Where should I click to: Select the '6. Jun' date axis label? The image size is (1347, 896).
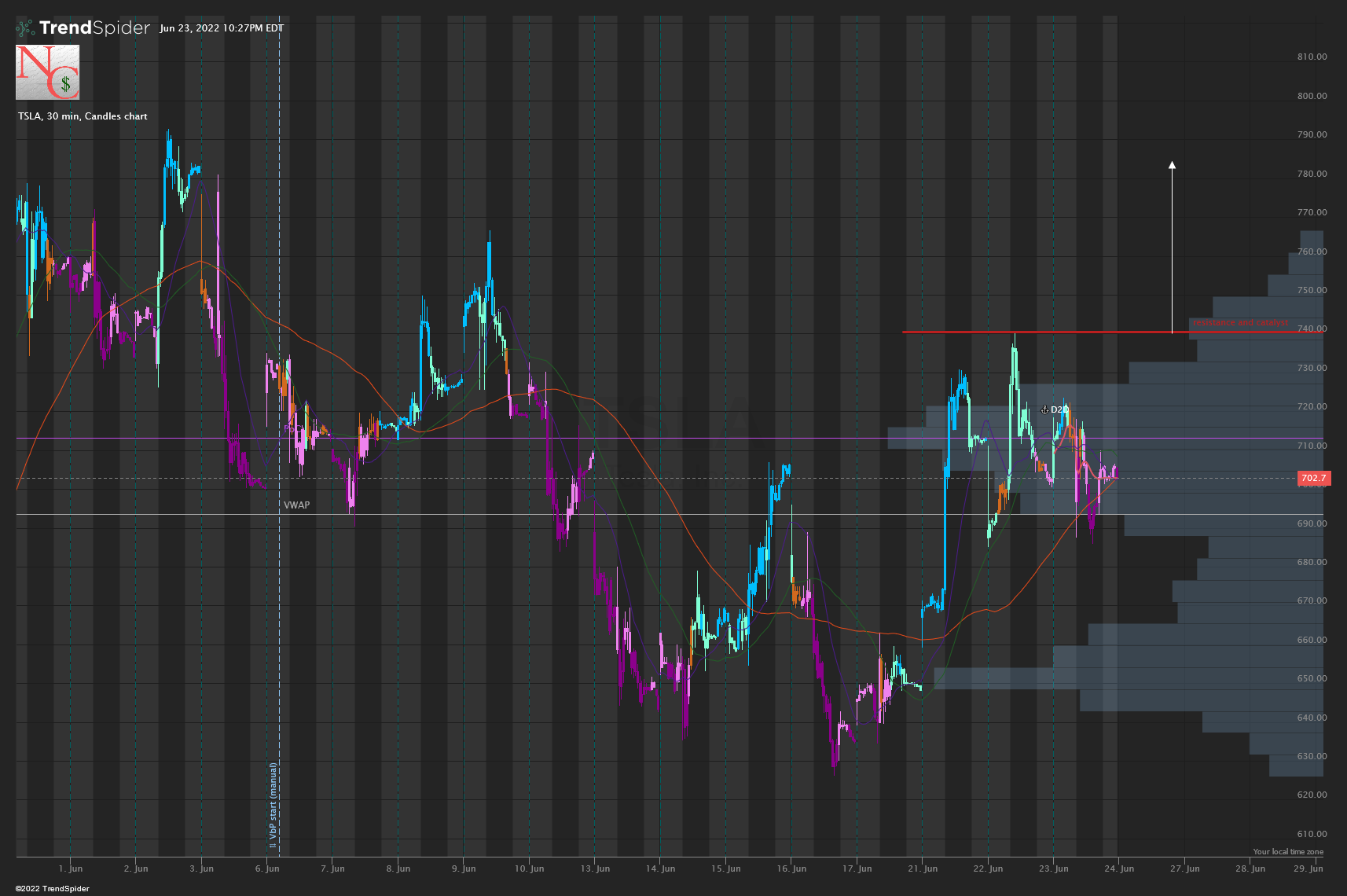[x=267, y=868]
